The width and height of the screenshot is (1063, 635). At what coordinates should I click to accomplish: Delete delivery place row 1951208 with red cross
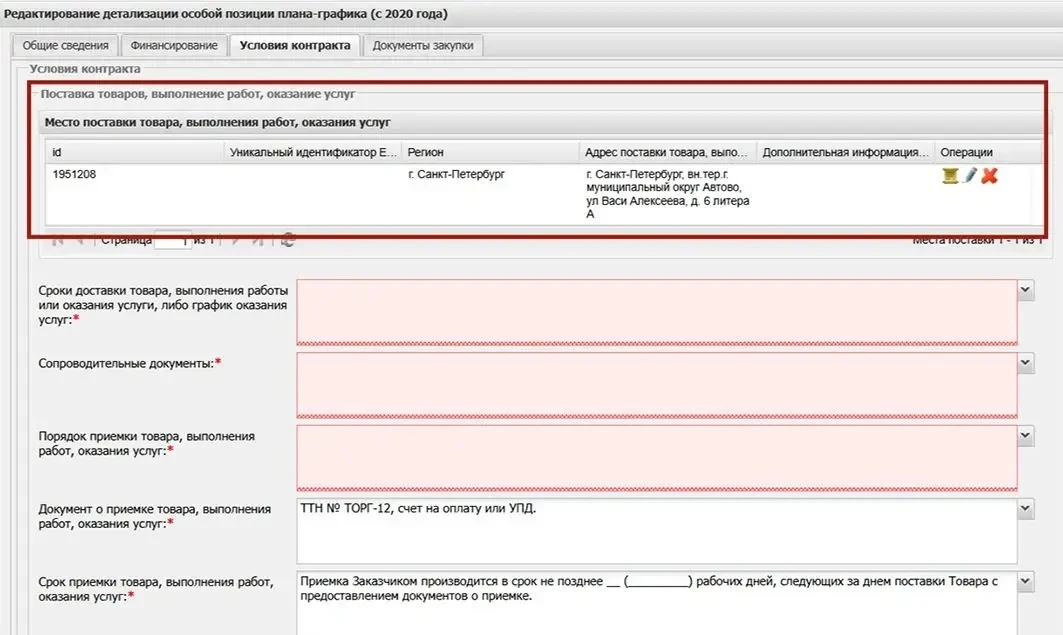(990, 176)
